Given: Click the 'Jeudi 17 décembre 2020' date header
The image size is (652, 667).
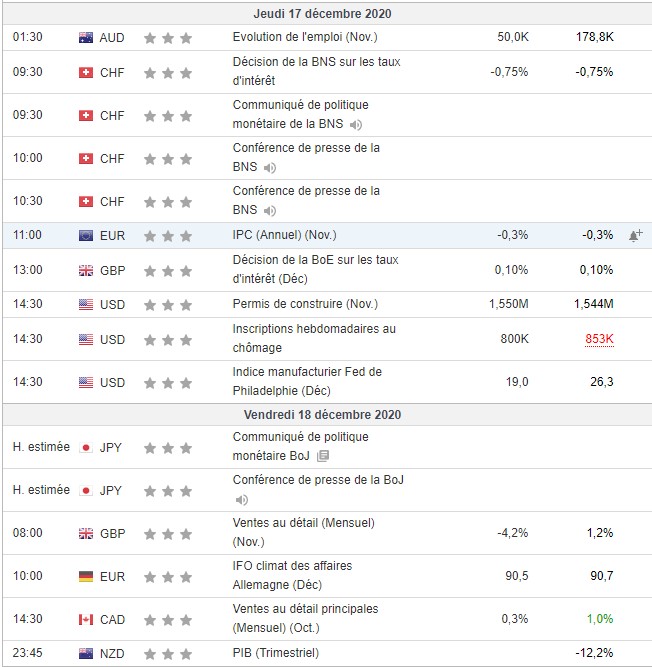Looking at the screenshot, I should click(x=323, y=14).
